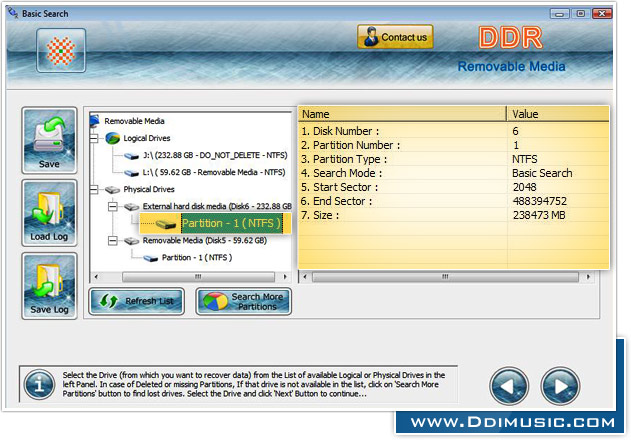Click the L:\ drive icon

point(132,173)
